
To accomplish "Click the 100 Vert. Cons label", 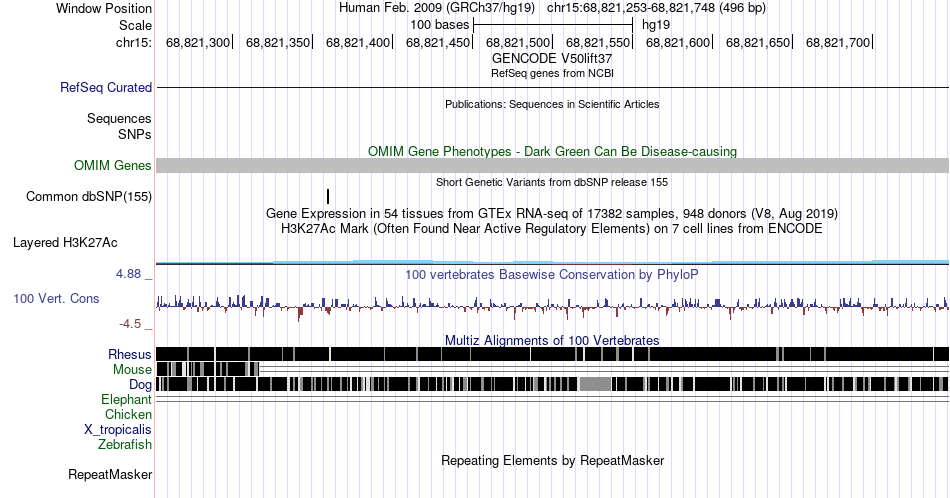I will point(56,298).
